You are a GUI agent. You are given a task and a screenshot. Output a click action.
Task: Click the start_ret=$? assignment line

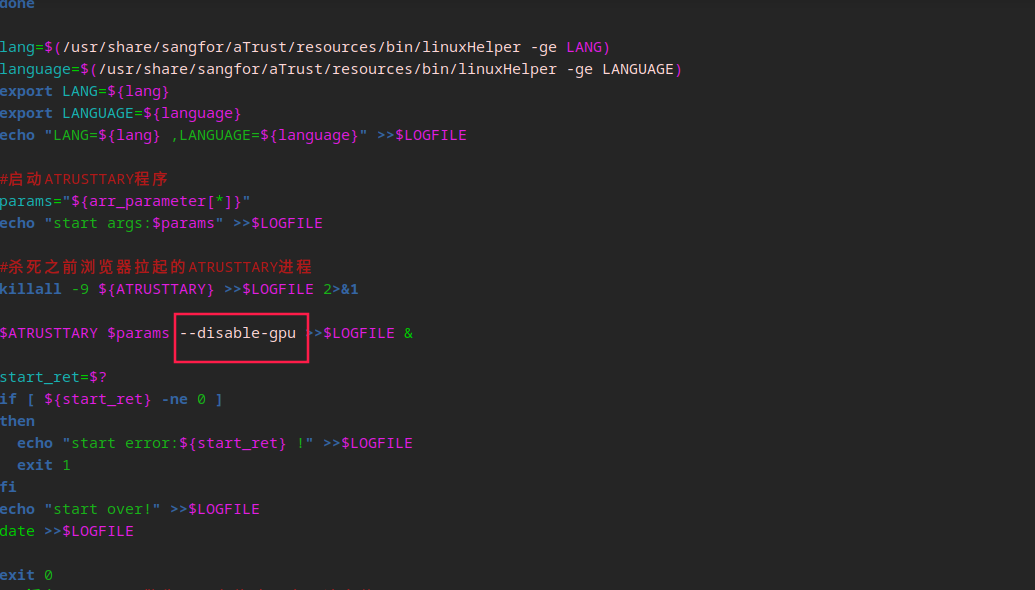pyautogui.click(x=53, y=377)
